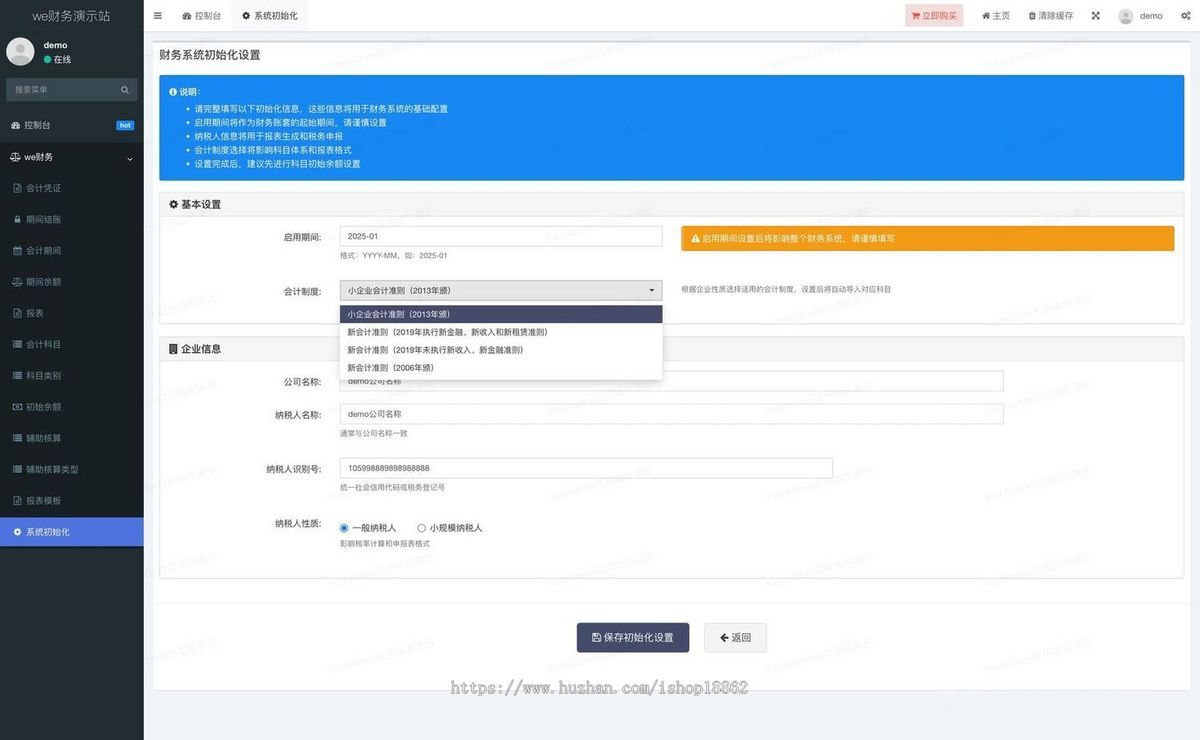Click the fullscreen toggle icon in top bar
The height and width of the screenshot is (740, 1200).
tap(1095, 15)
